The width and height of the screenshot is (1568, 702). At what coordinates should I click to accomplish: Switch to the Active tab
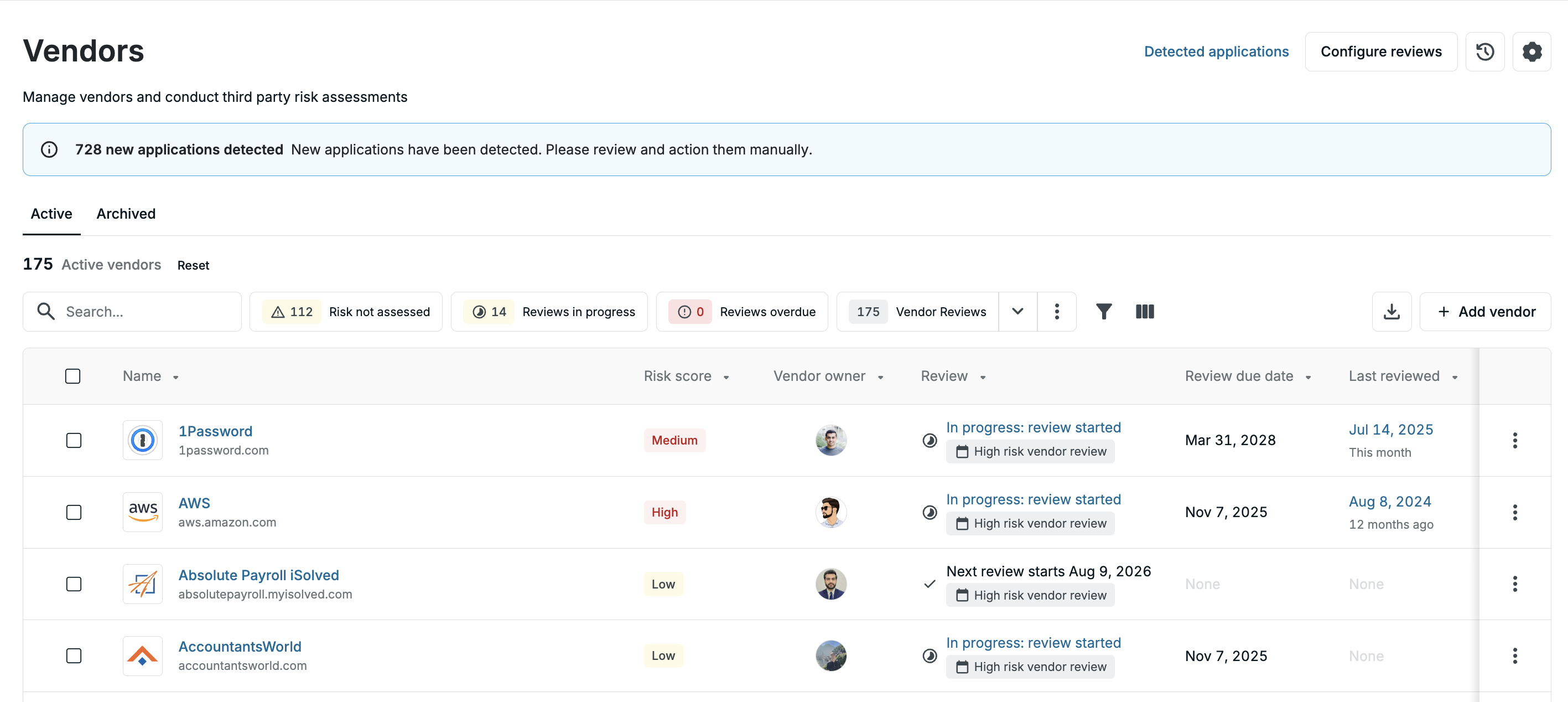tap(51, 214)
